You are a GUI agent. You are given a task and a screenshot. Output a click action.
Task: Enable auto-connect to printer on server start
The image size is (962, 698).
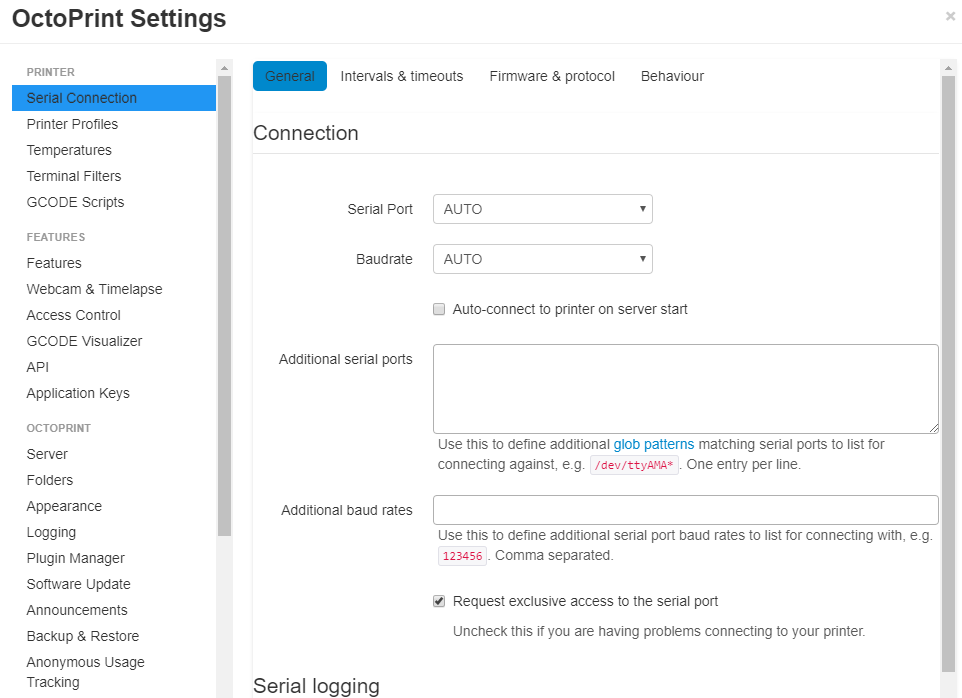[x=439, y=309]
